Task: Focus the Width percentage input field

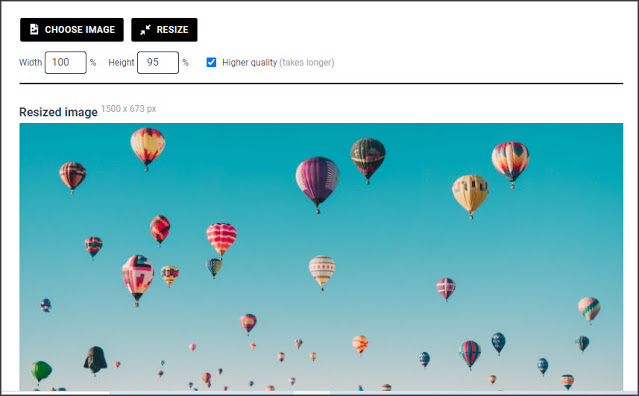Action: [x=66, y=62]
